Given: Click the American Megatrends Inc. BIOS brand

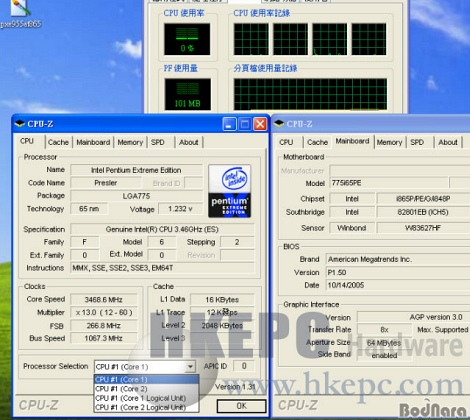Looking at the screenshot, I should click(398, 259).
